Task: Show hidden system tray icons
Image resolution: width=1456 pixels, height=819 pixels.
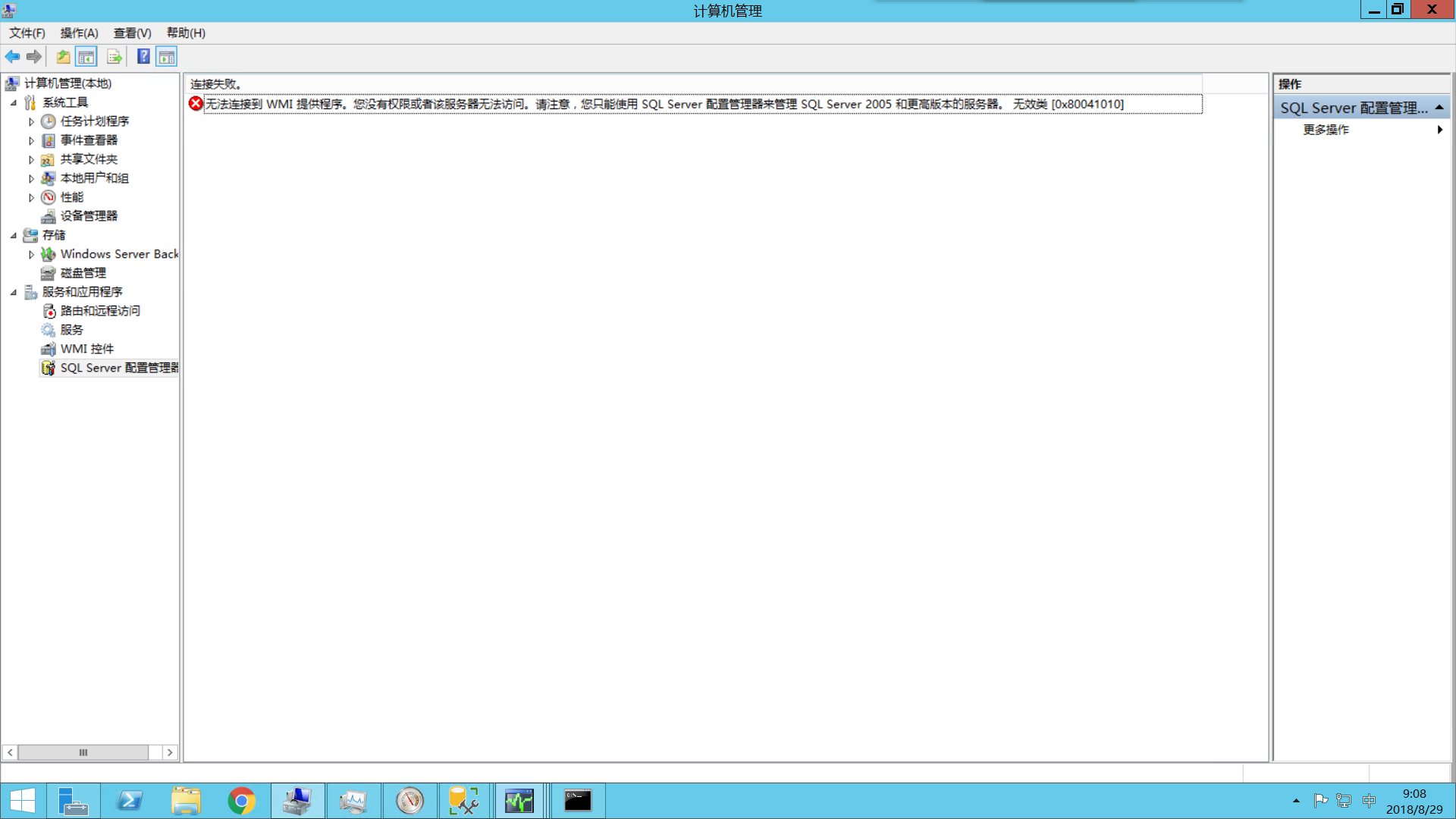Action: (1296, 801)
